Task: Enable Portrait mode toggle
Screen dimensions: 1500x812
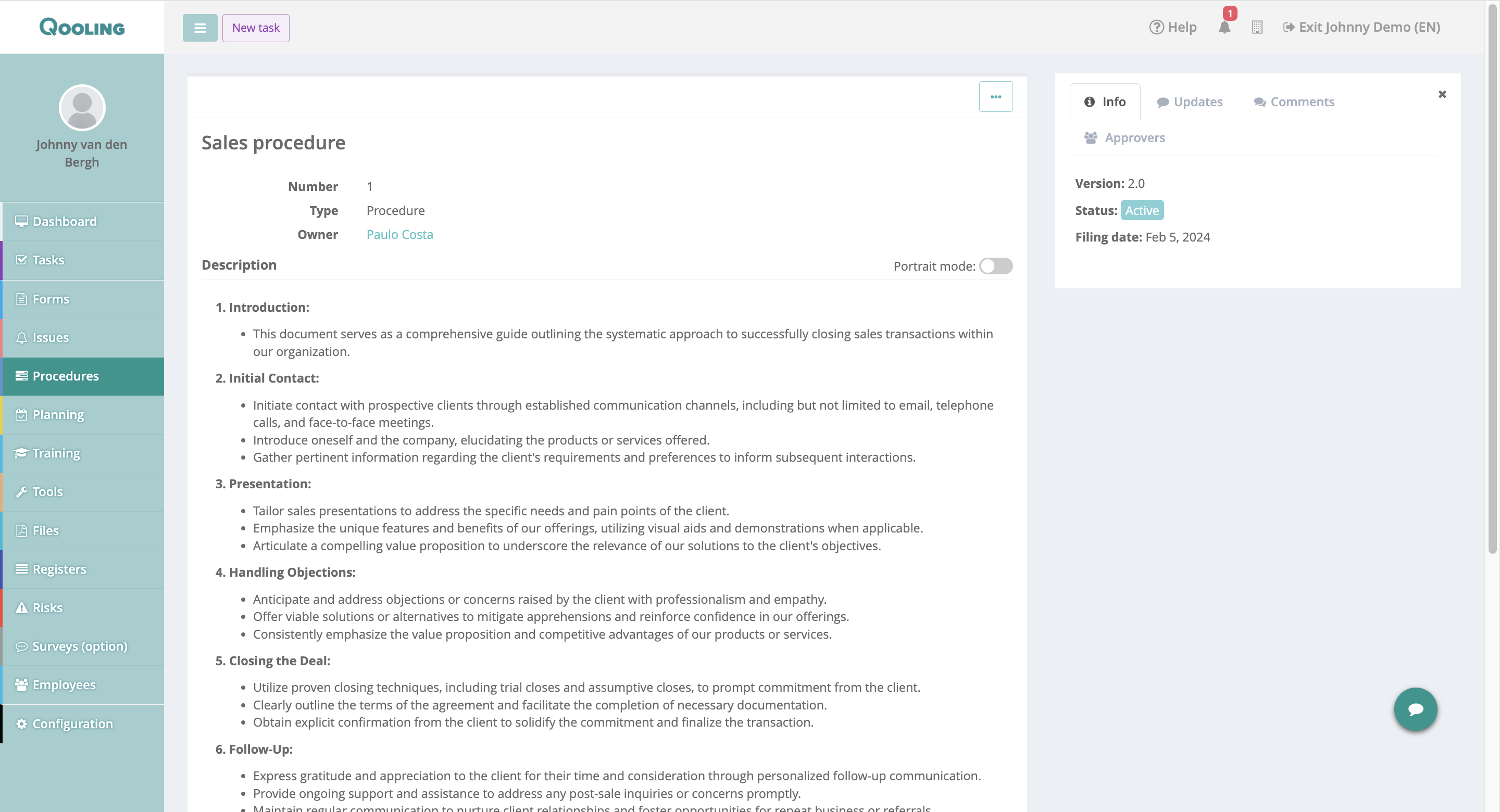Action: pos(995,266)
